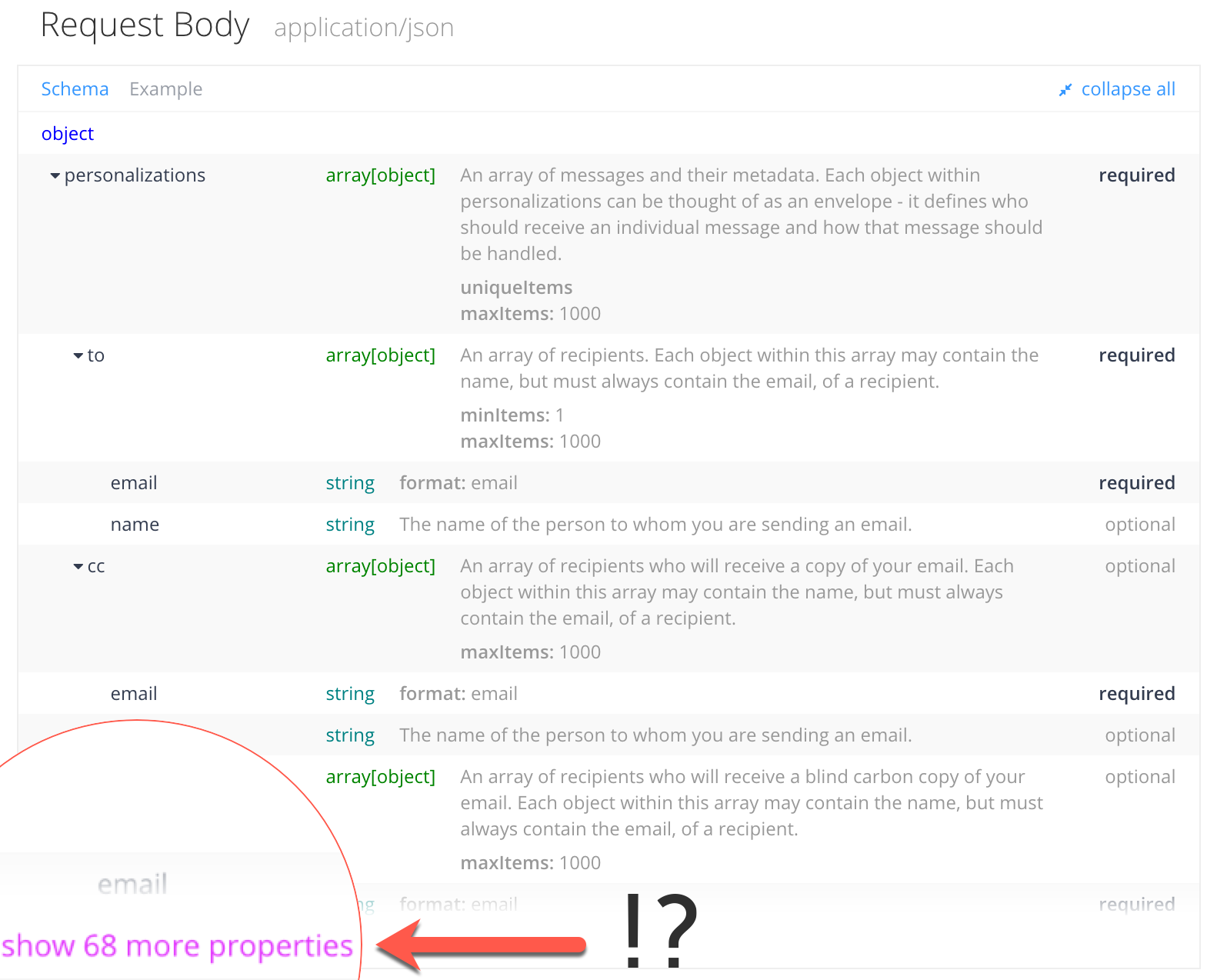
Task: Select the email field under 'cc'
Action: coord(134,694)
